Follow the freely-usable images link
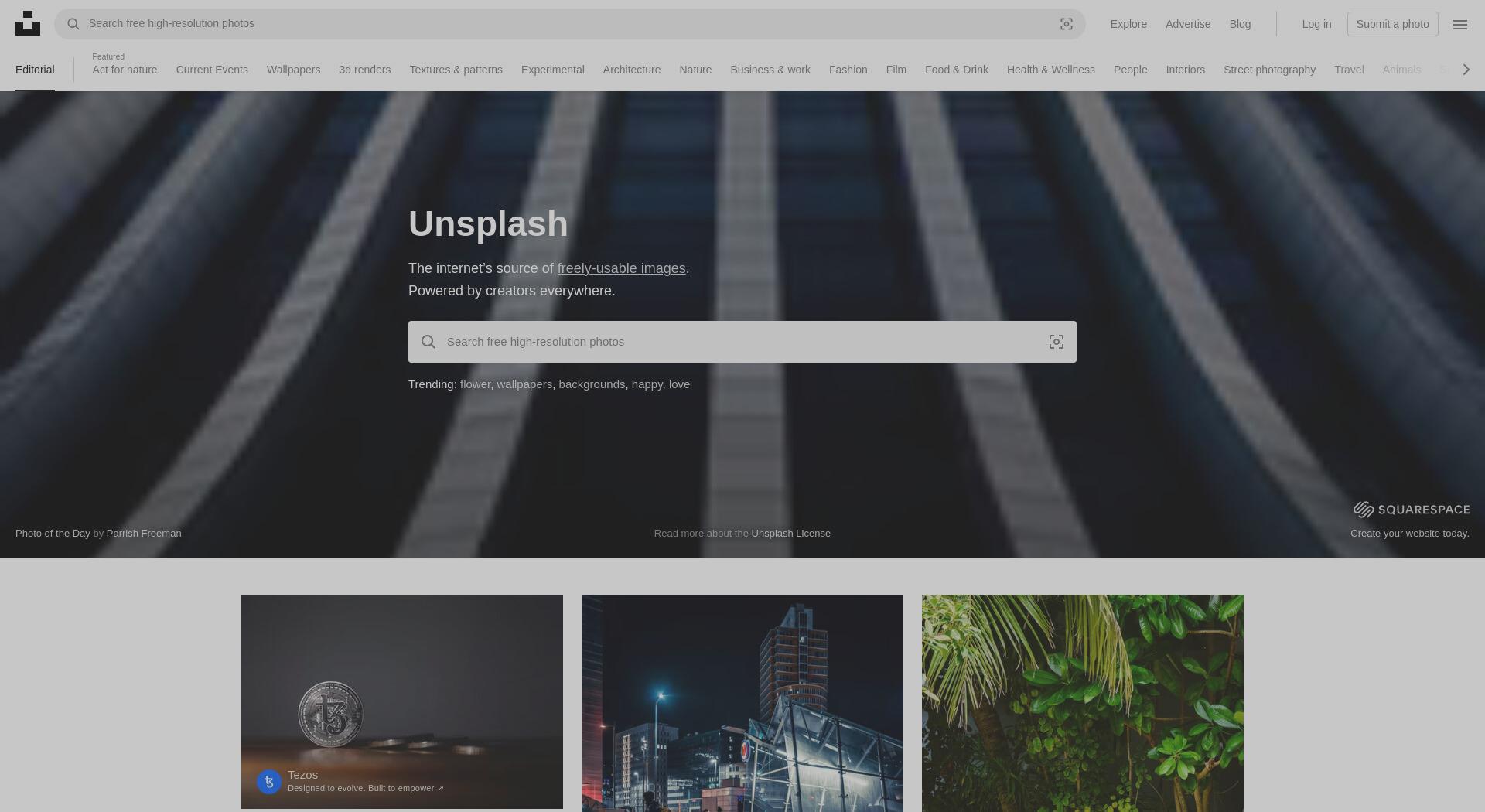The image size is (1485, 812). coord(621,268)
